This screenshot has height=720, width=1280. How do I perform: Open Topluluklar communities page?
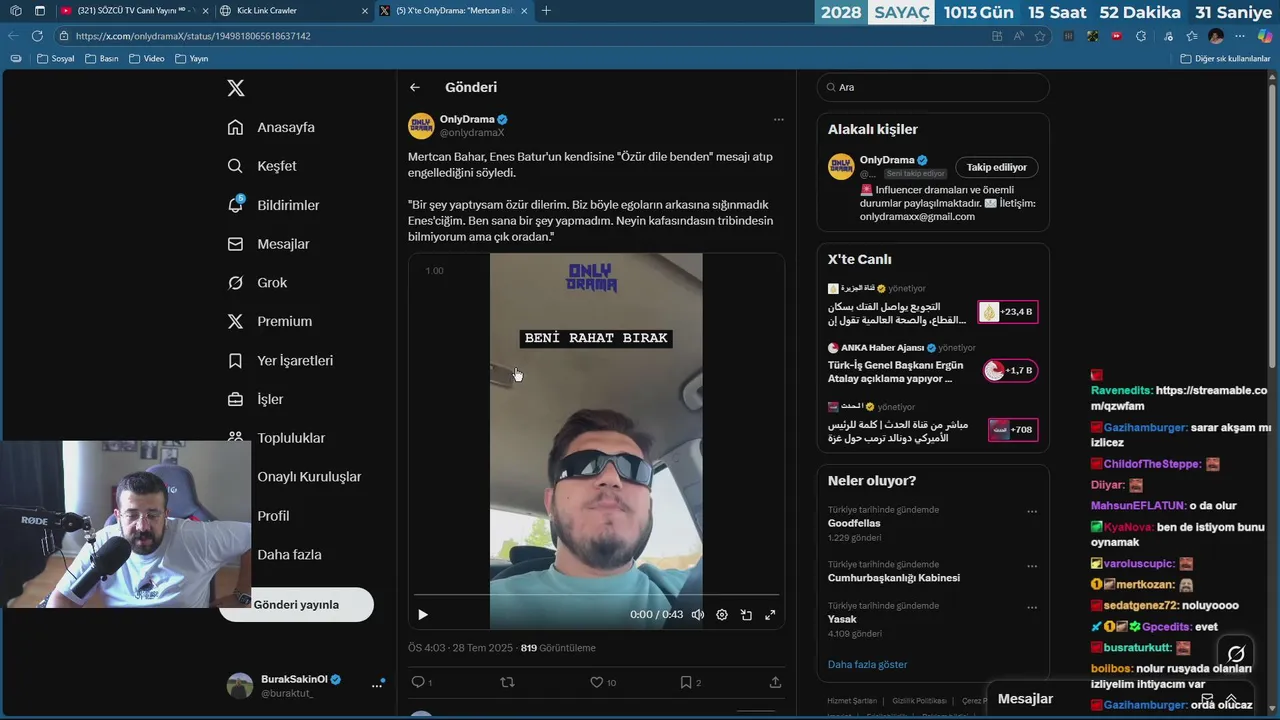tap(276, 438)
